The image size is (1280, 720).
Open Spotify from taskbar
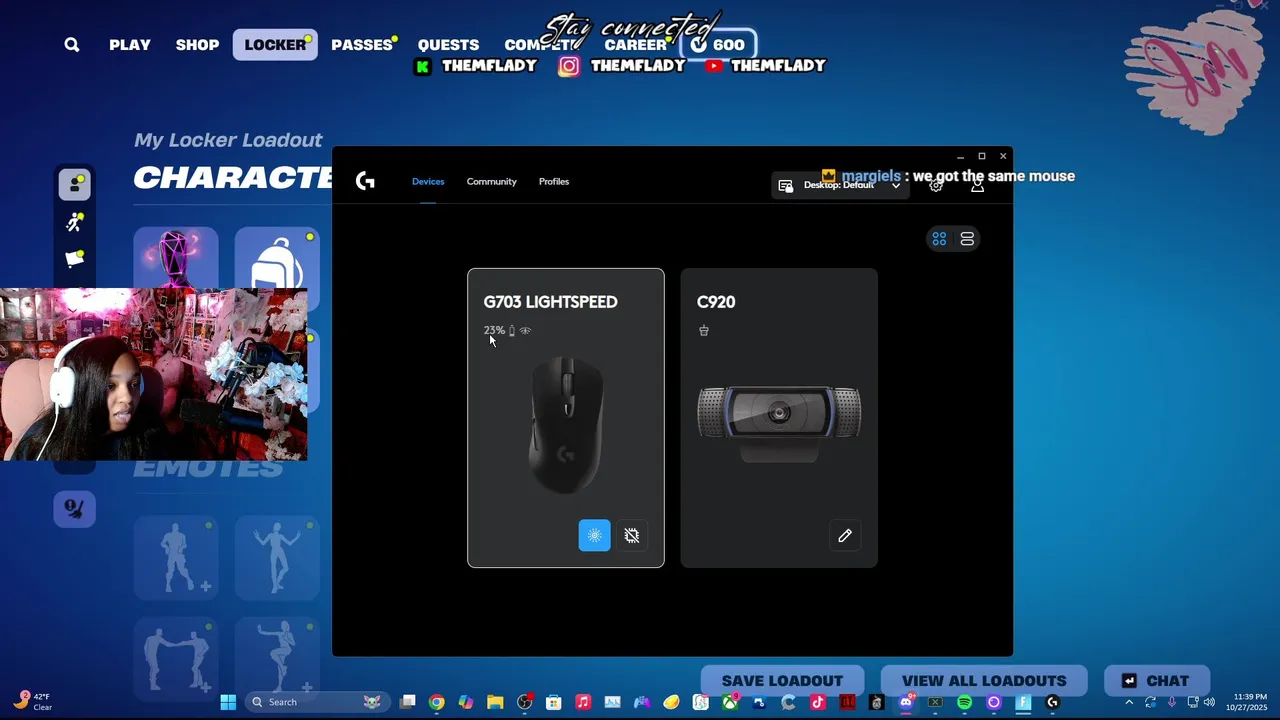(x=964, y=702)
